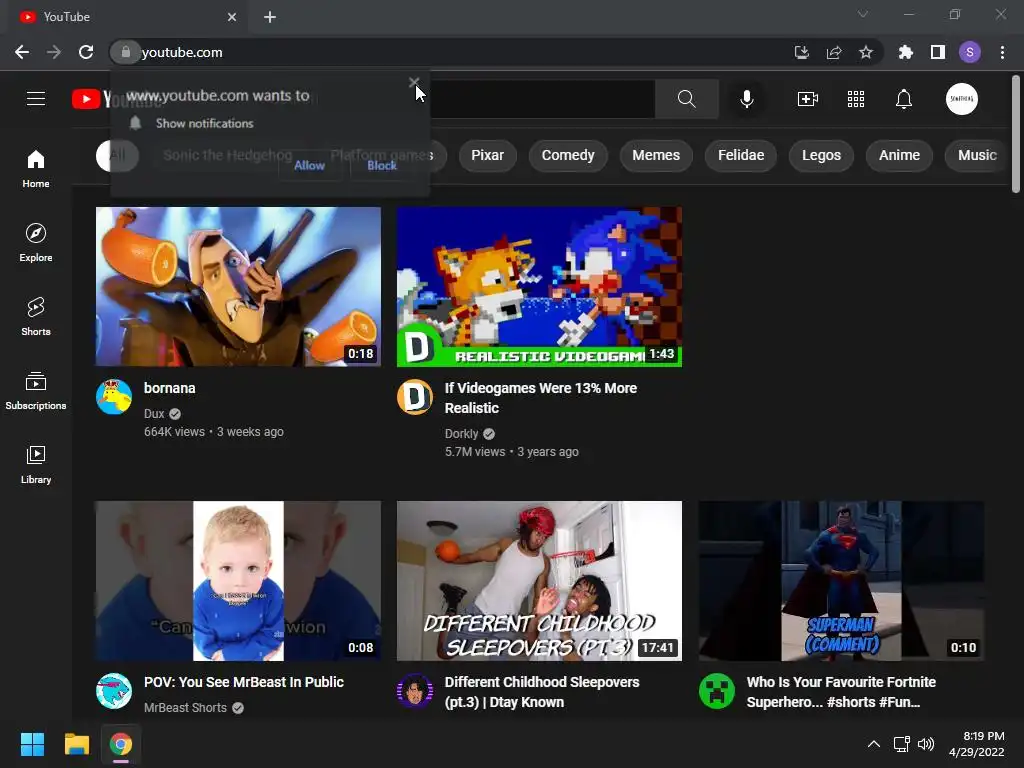Click the install app icon in address bar
Image resolution: width=1024 pixels, height=768 pixels.
pos(801,52)
